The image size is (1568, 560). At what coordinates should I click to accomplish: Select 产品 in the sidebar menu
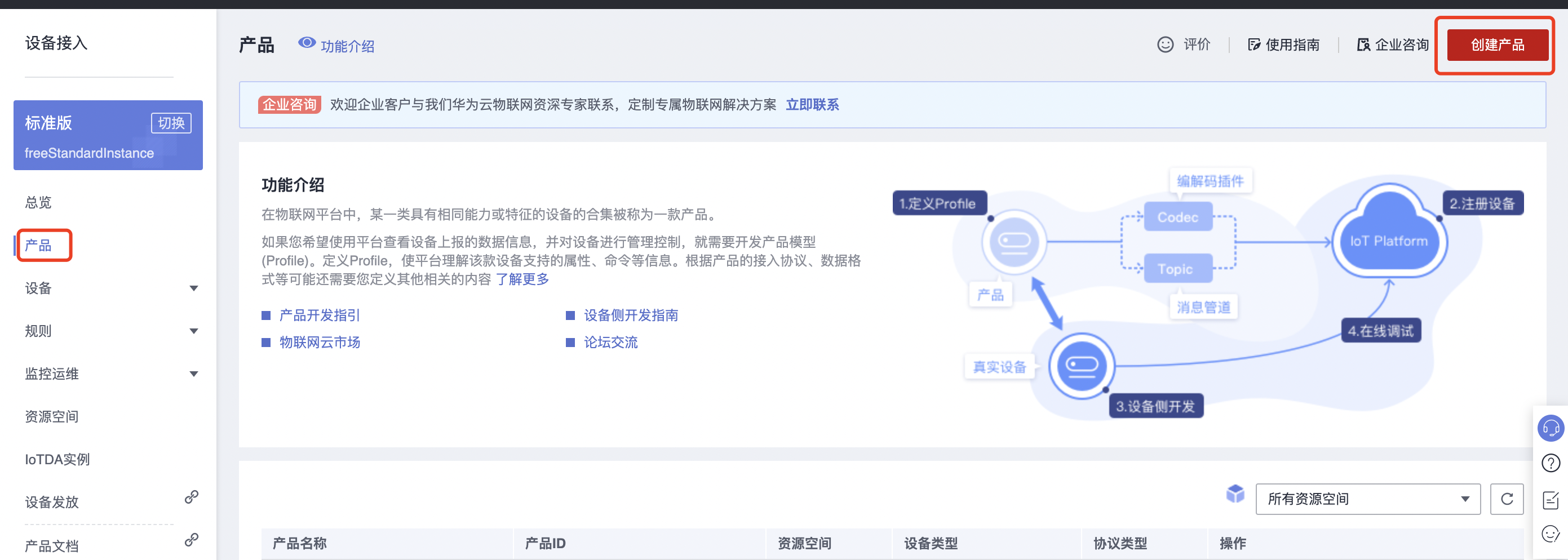pos(38,245)
